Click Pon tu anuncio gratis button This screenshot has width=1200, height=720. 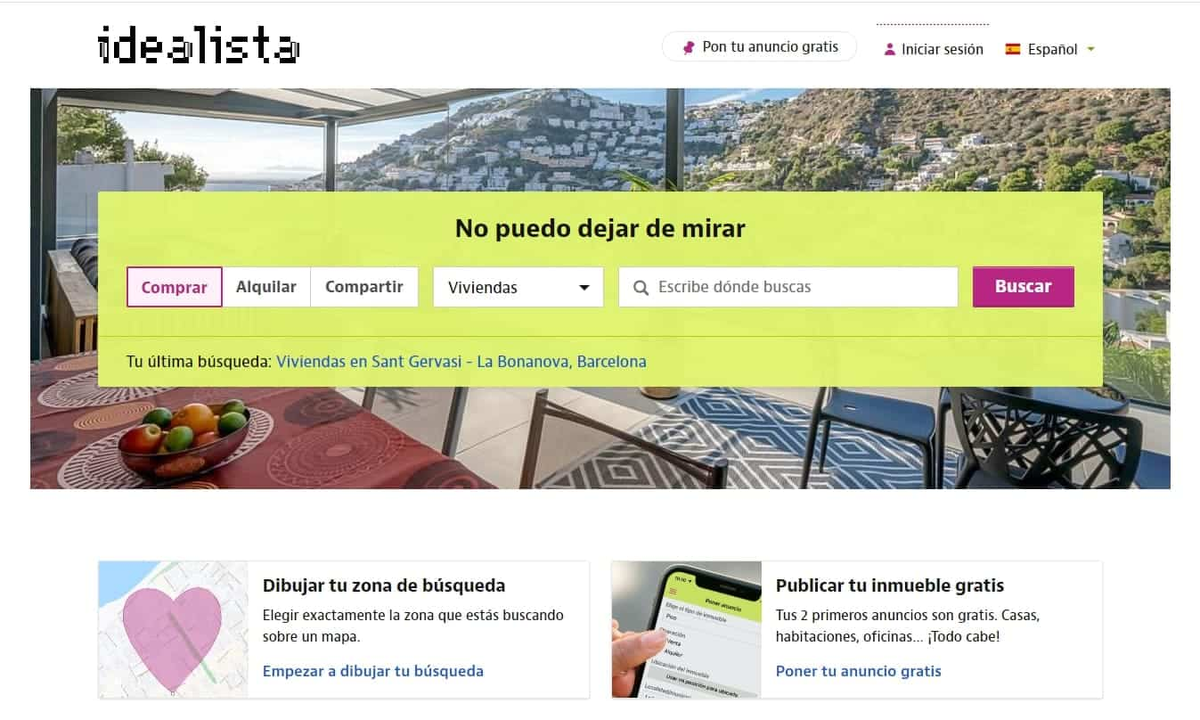pos(759,47)
